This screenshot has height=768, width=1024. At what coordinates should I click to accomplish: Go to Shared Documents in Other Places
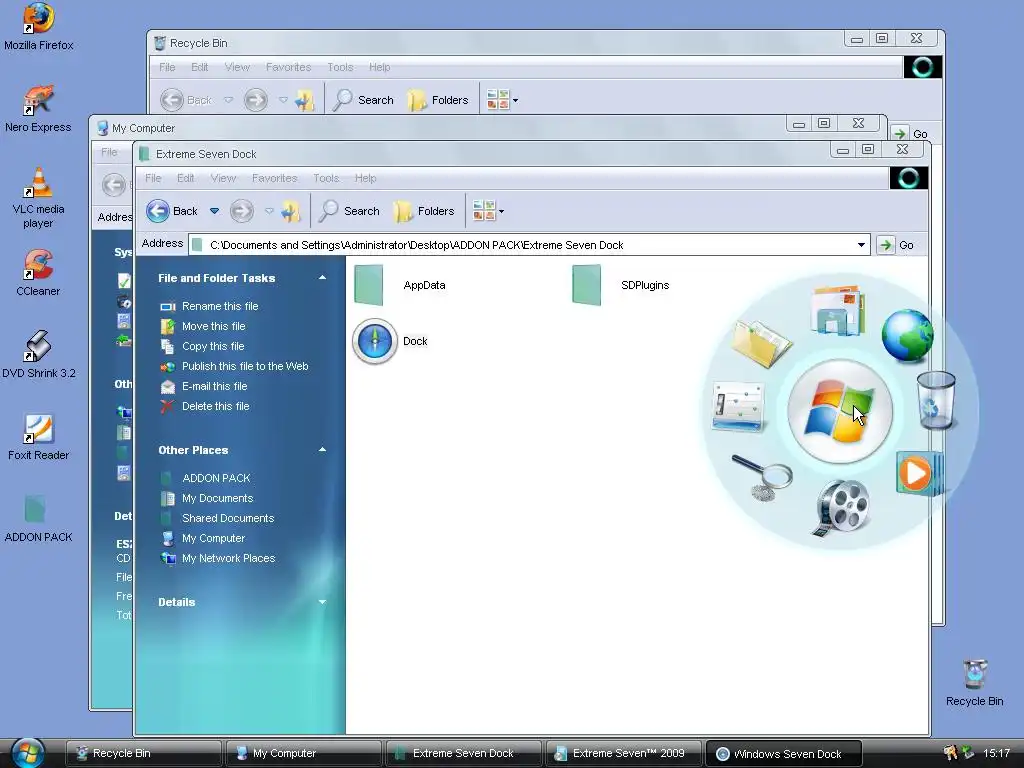coord(217,518)
